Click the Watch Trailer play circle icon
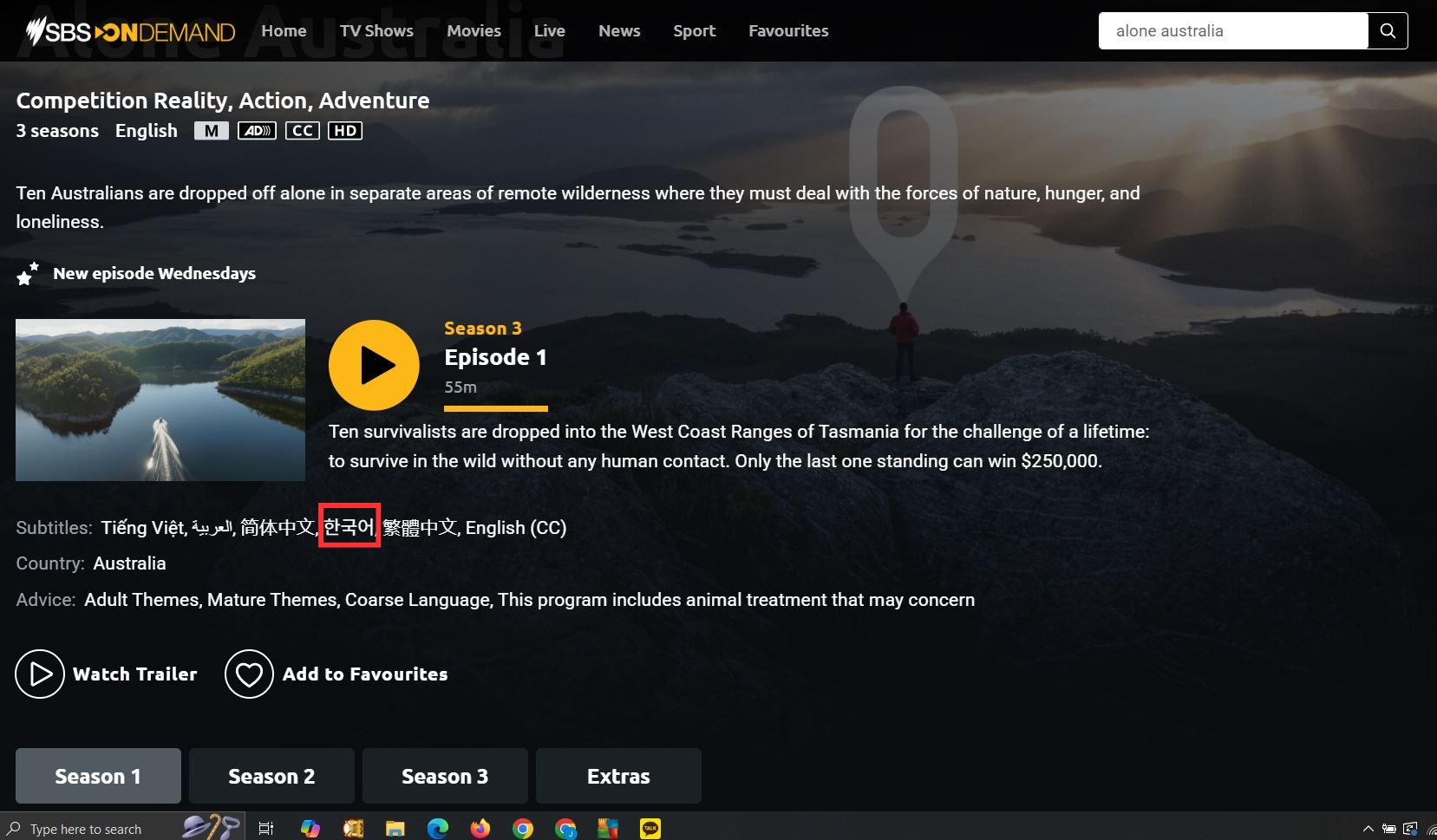1437x840 pixels. pos(40,674)
